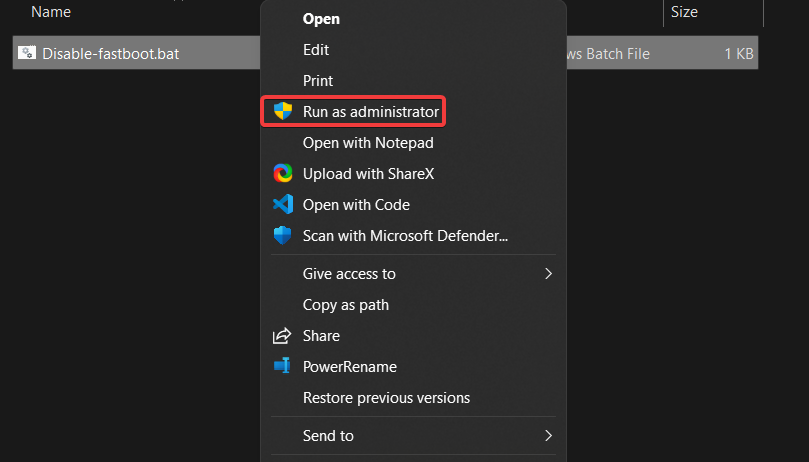The image size is (809, 462).
Task: Click the shield icon for Run as administrator
Action: pos(283,112)
